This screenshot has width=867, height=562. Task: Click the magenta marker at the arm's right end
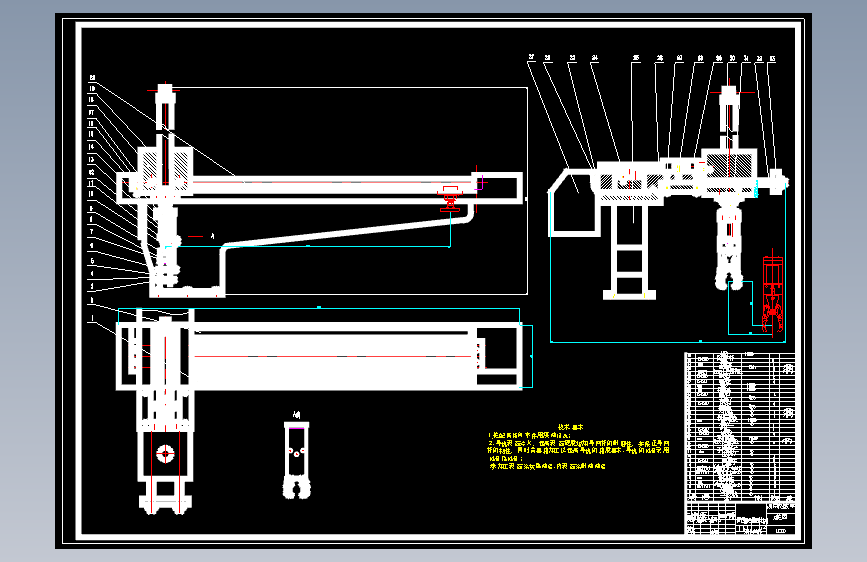pyautogui.click(x=480, y=182)
